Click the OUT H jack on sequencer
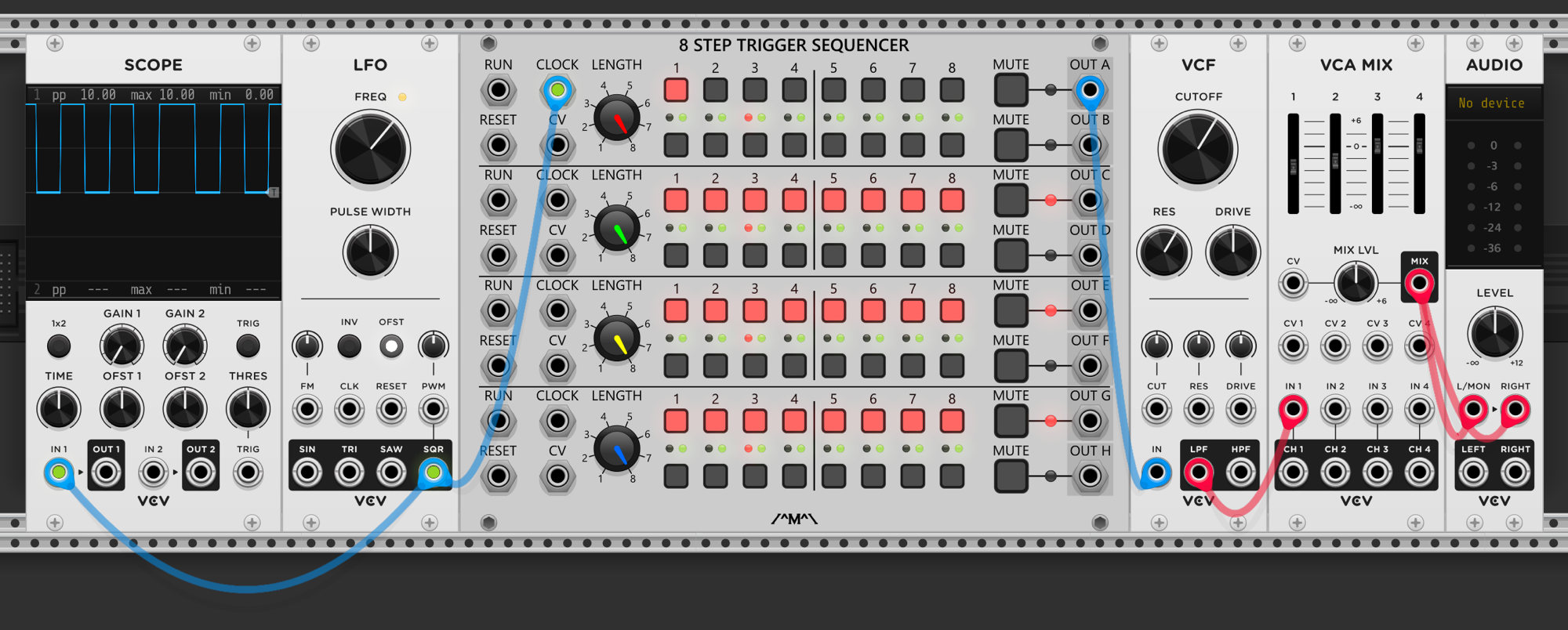The image size is (1568, 630). [1090, 476]
